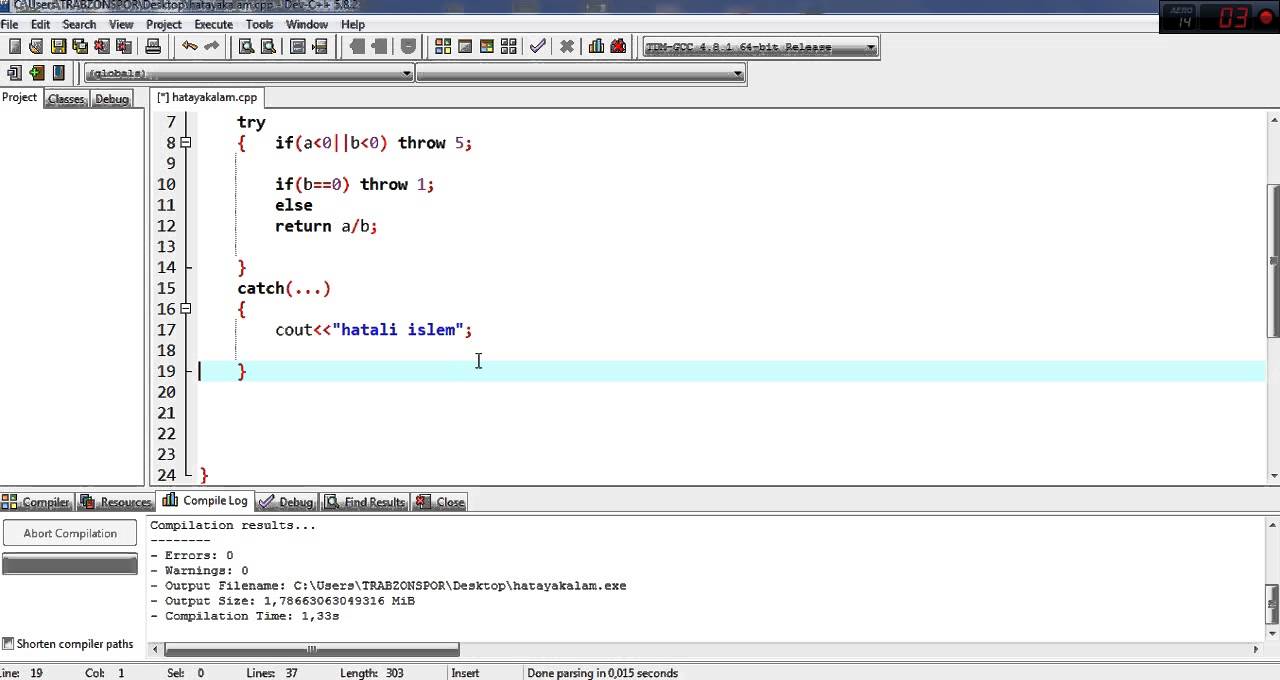Click the Close file toolbar icon
1280x680 pixels.
coord(101,46)
